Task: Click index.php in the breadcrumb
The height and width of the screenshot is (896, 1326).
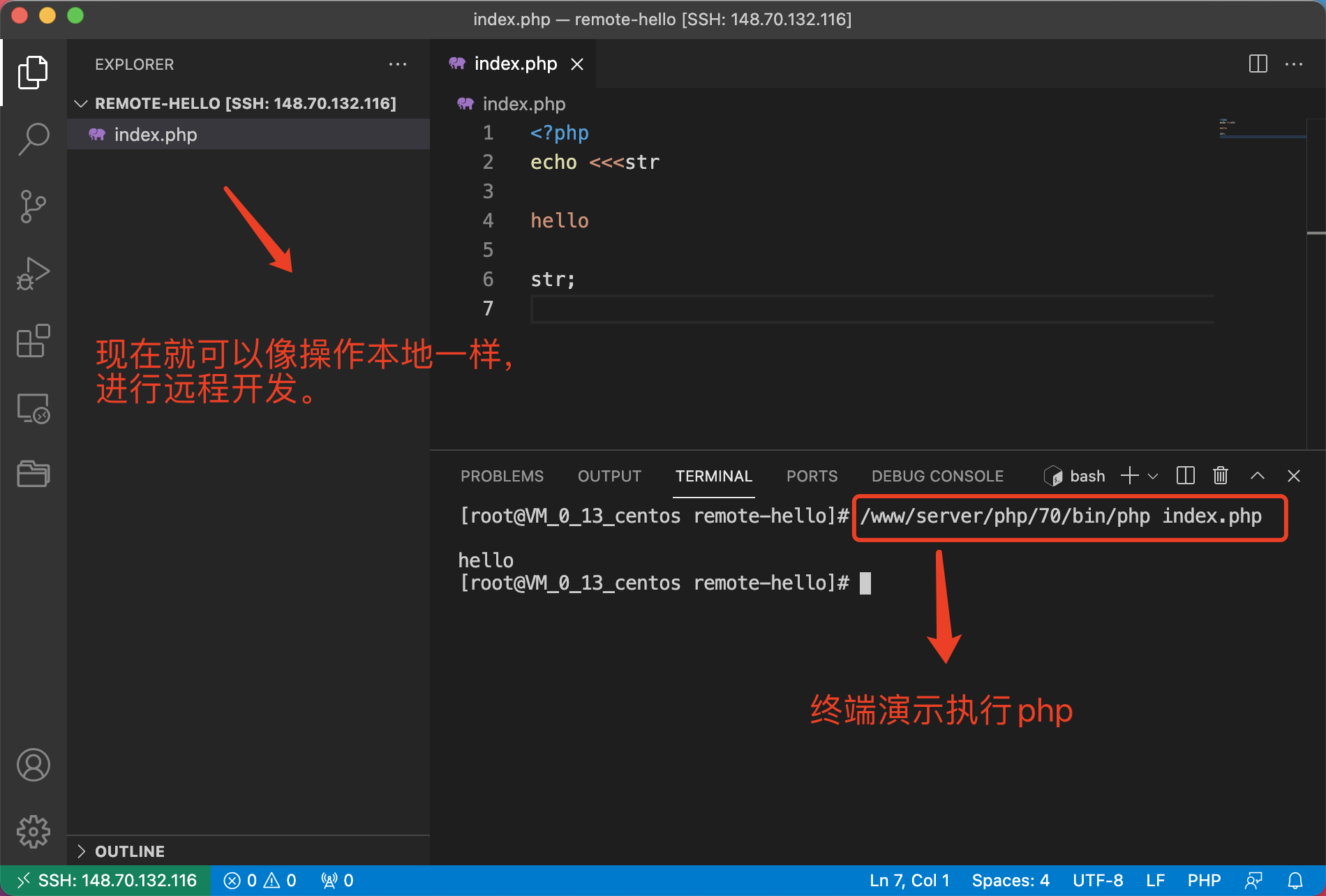Action: [x=523, y=104]
